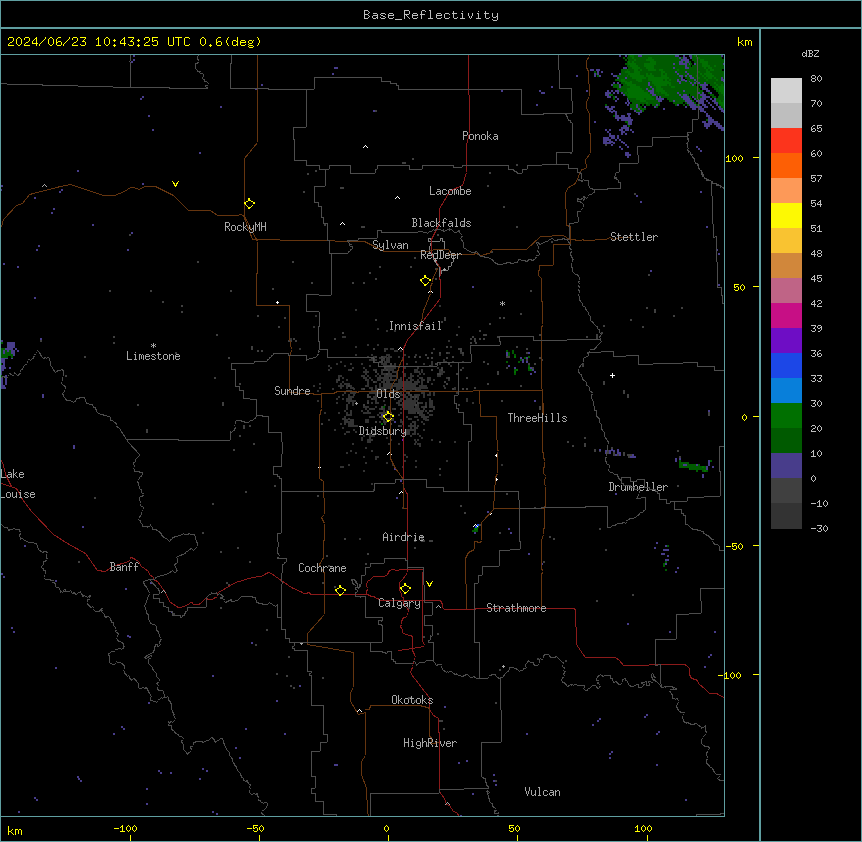Click the dBZ legend heading
Image resolution: width=862 pixels, height=842 pixels.
click(x=810, y=54)
